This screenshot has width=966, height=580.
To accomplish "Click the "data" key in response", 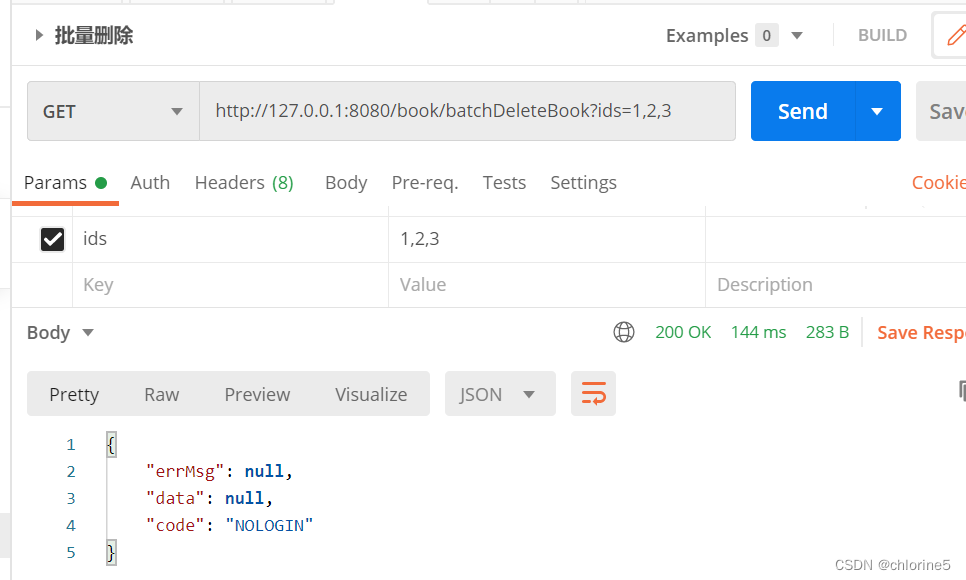I will (x=175, y=499).
